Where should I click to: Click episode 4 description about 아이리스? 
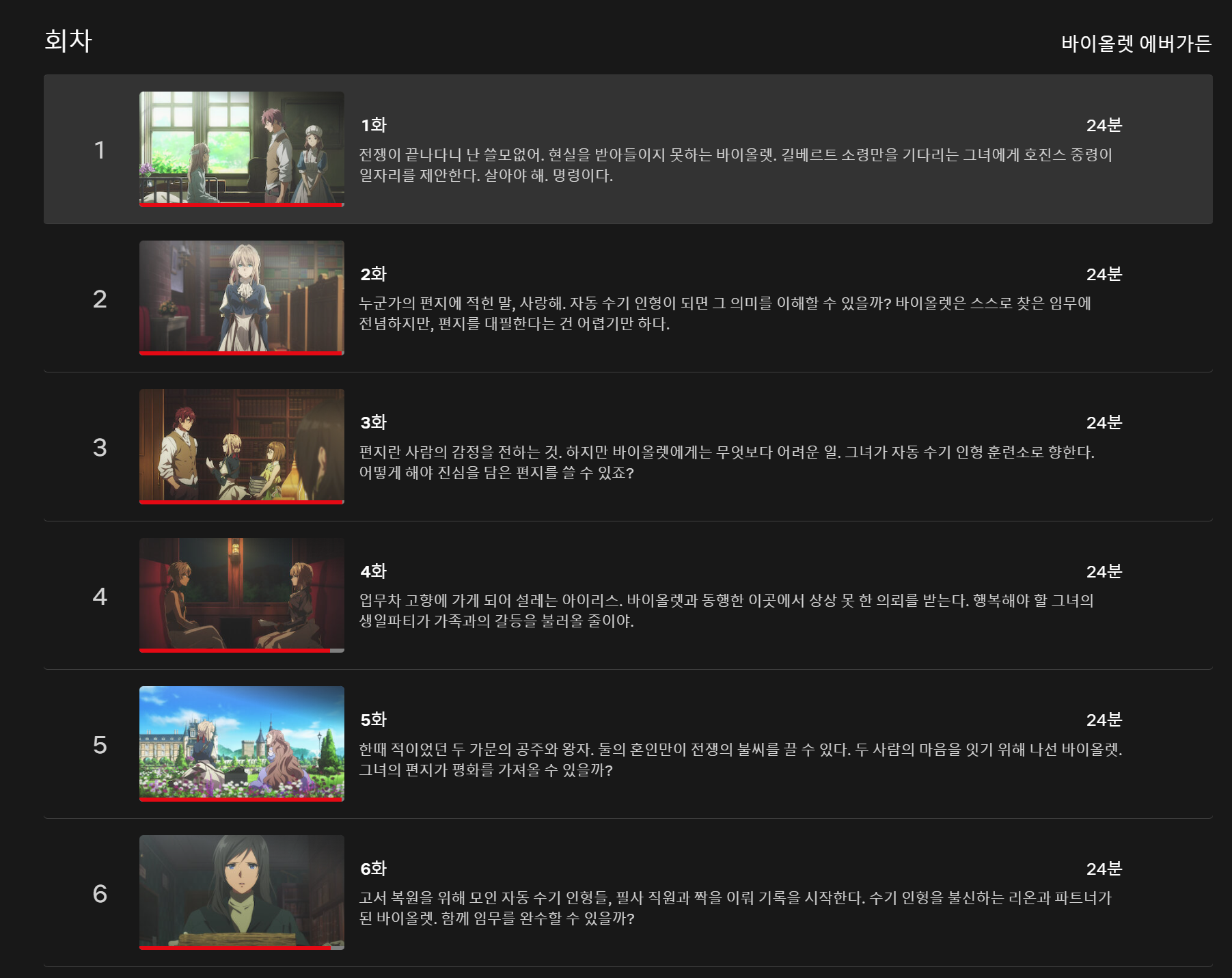726,610
